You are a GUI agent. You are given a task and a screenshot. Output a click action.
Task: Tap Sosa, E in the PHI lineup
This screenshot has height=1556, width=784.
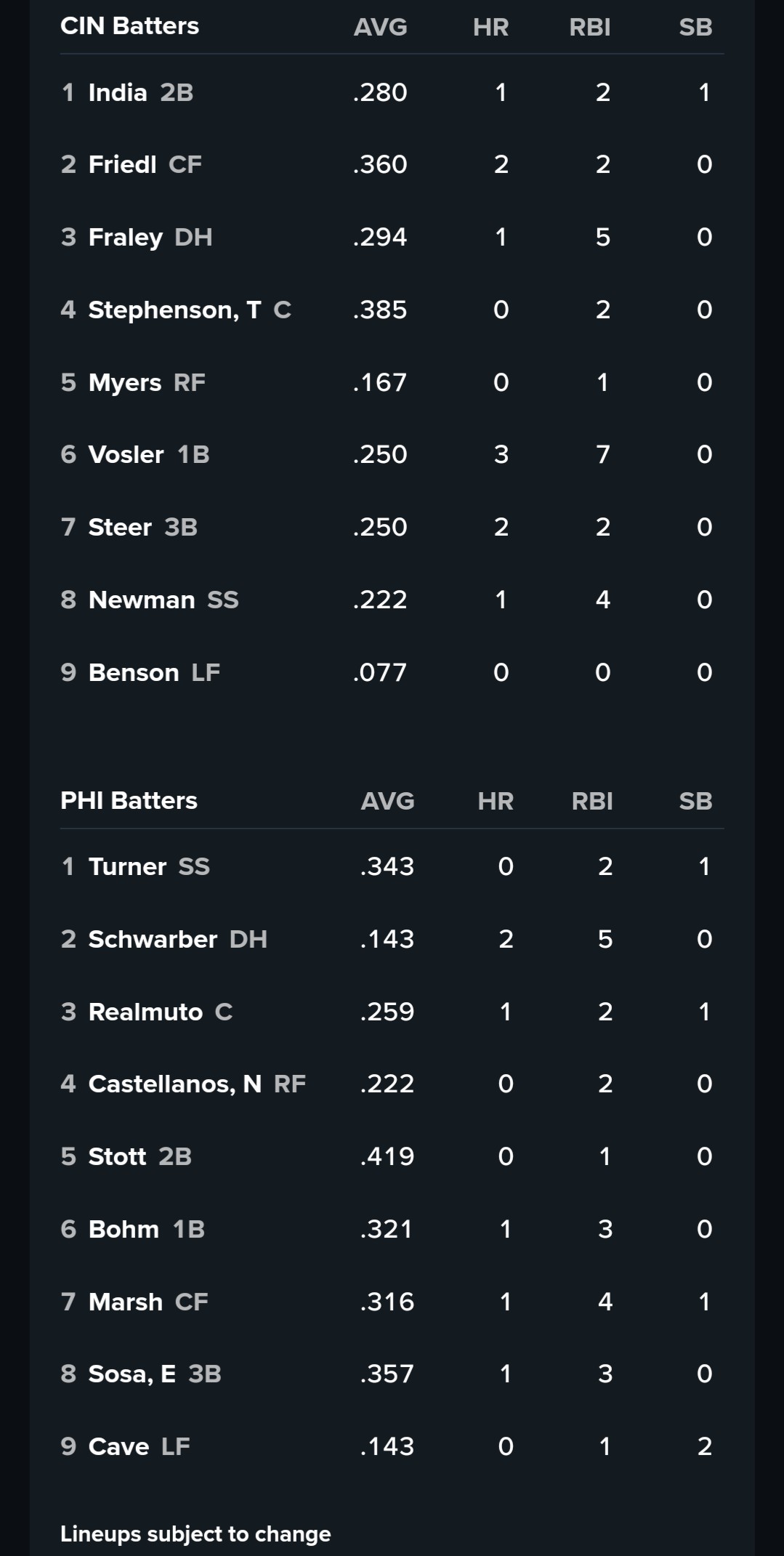132,1374
